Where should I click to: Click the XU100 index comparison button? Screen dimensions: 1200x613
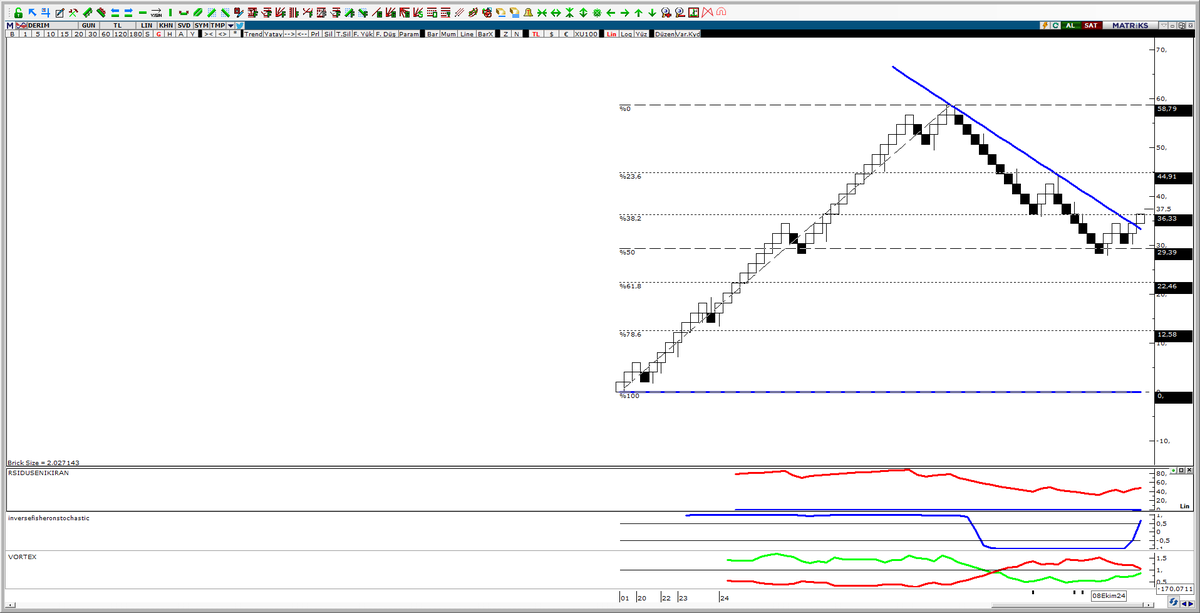[586, 34]
